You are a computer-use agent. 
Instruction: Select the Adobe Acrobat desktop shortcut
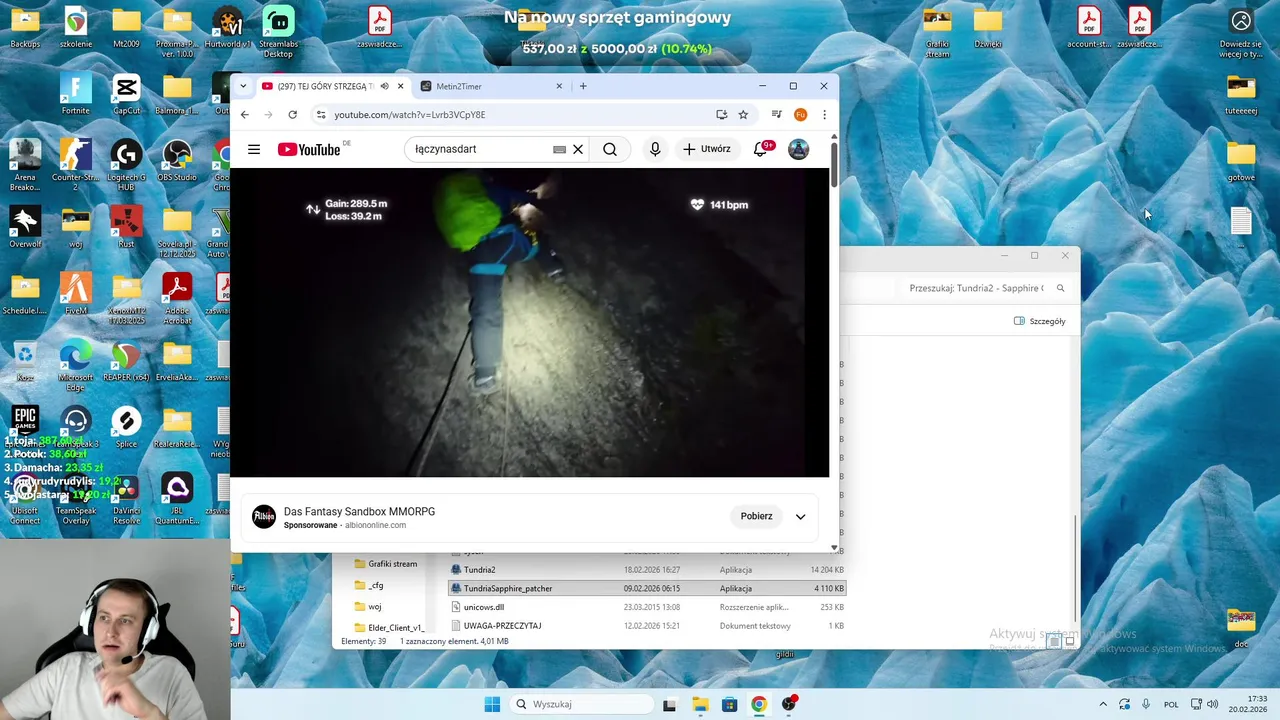(177, 299)
